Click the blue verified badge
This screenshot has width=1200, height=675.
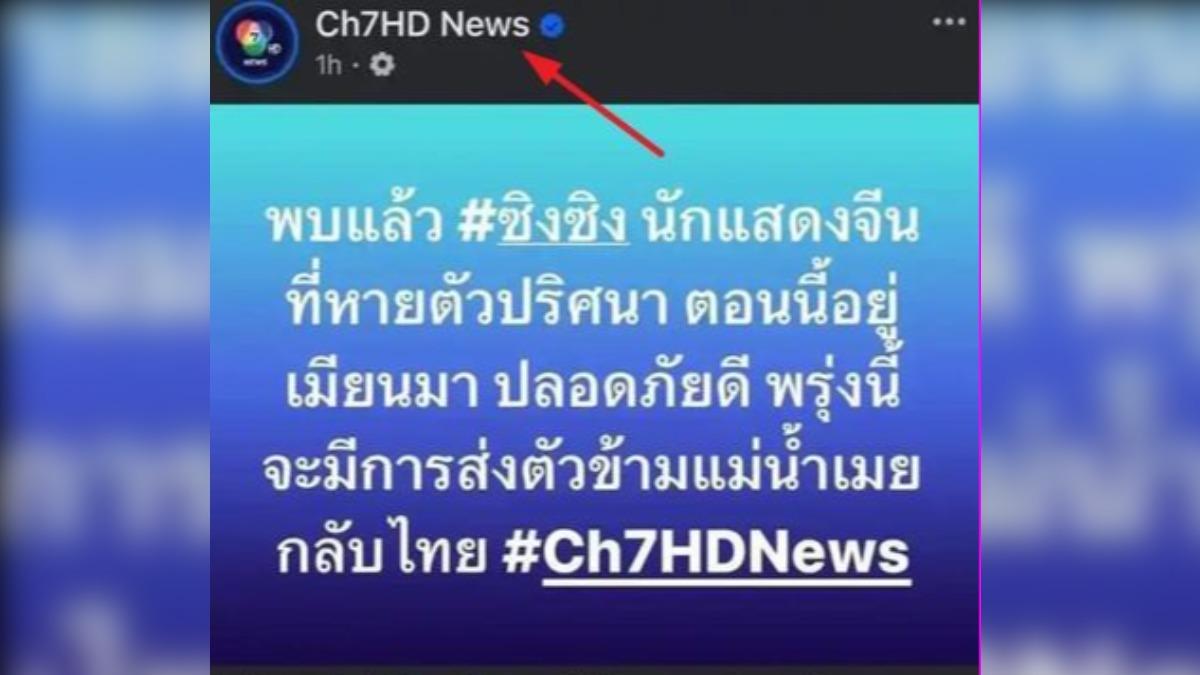[551, 26]
